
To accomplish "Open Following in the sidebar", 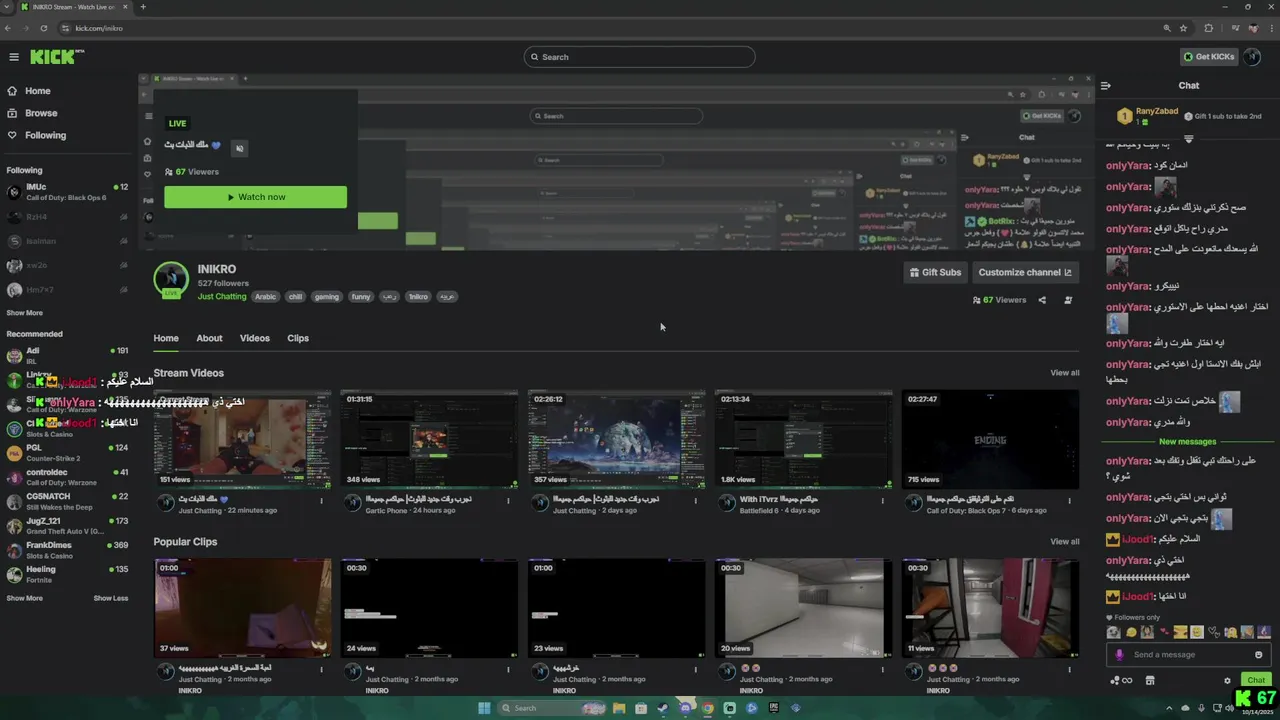I will [x=45, y=135].
